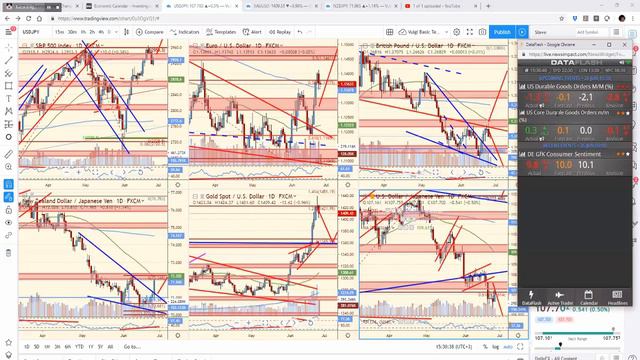640x360 pixels.
Task: Toggle the magnet mode tool
Action: 9,184
